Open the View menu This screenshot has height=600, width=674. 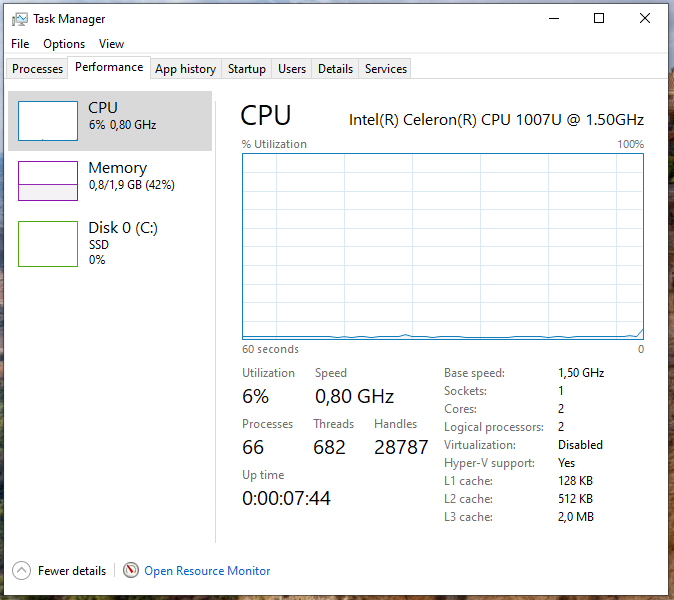click(112, 44)
